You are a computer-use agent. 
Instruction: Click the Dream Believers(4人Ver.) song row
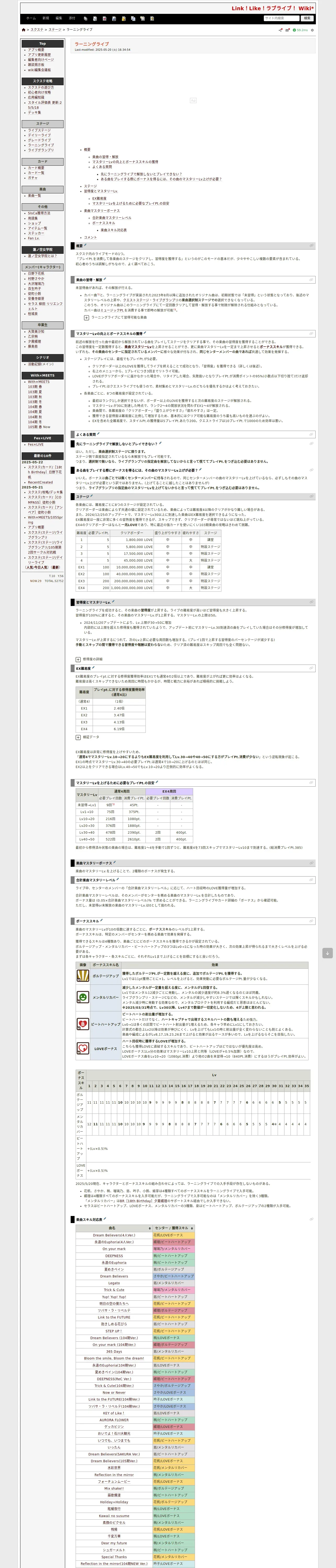[x=114, y=1235]
